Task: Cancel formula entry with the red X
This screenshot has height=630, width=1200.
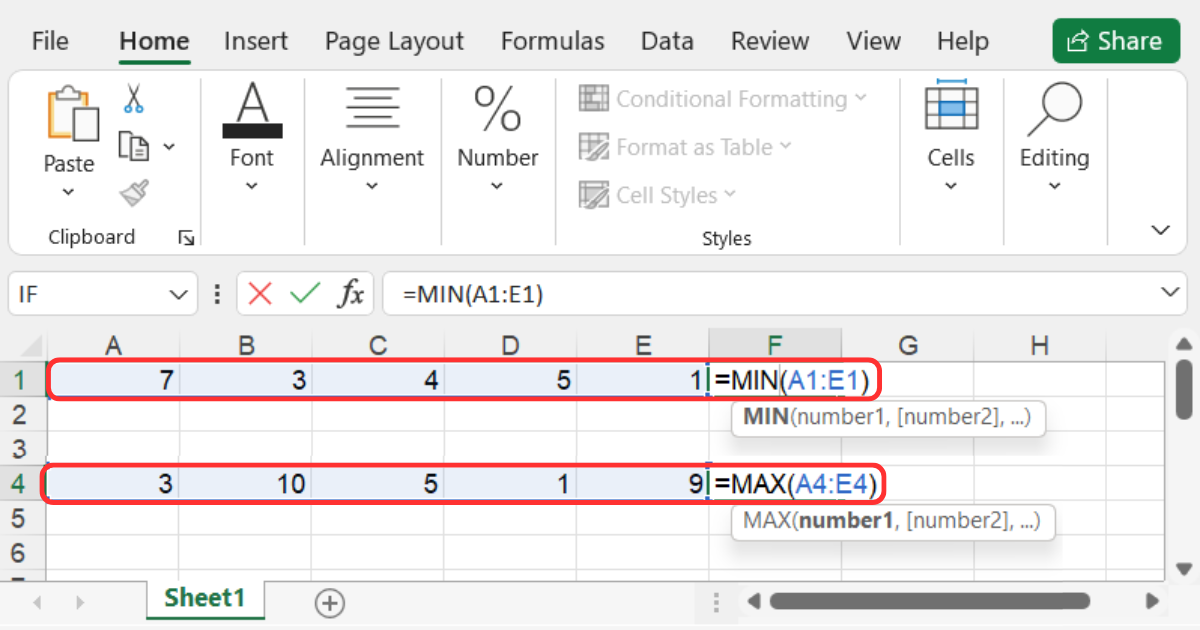Action: click(x=258, y=293)
